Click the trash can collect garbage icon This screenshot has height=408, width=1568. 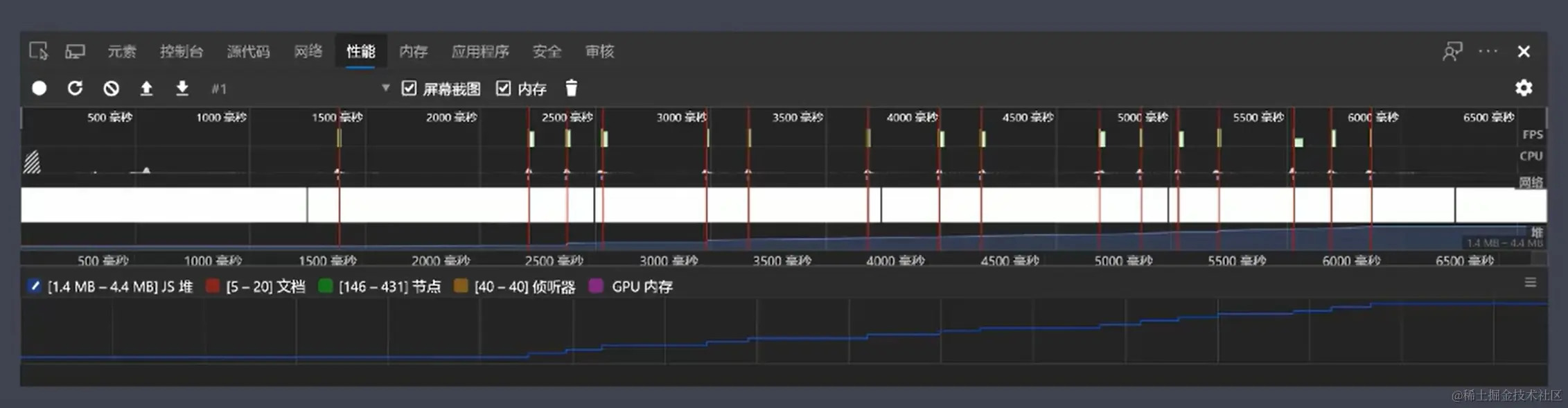[572, 88]
